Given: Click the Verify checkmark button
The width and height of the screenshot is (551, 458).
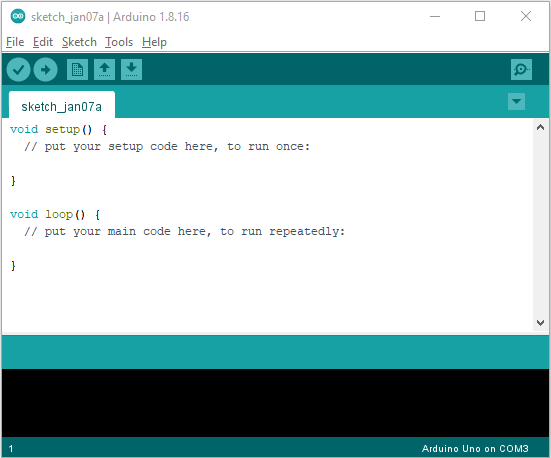Looking at the screenshot, I should pos(18,70).
